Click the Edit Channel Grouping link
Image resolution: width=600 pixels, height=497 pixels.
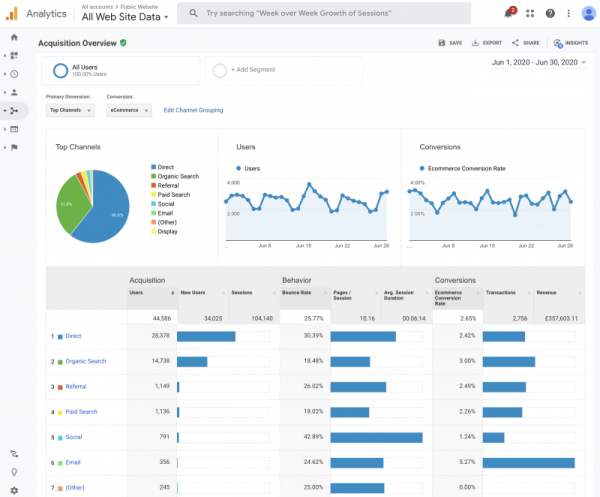193,110
